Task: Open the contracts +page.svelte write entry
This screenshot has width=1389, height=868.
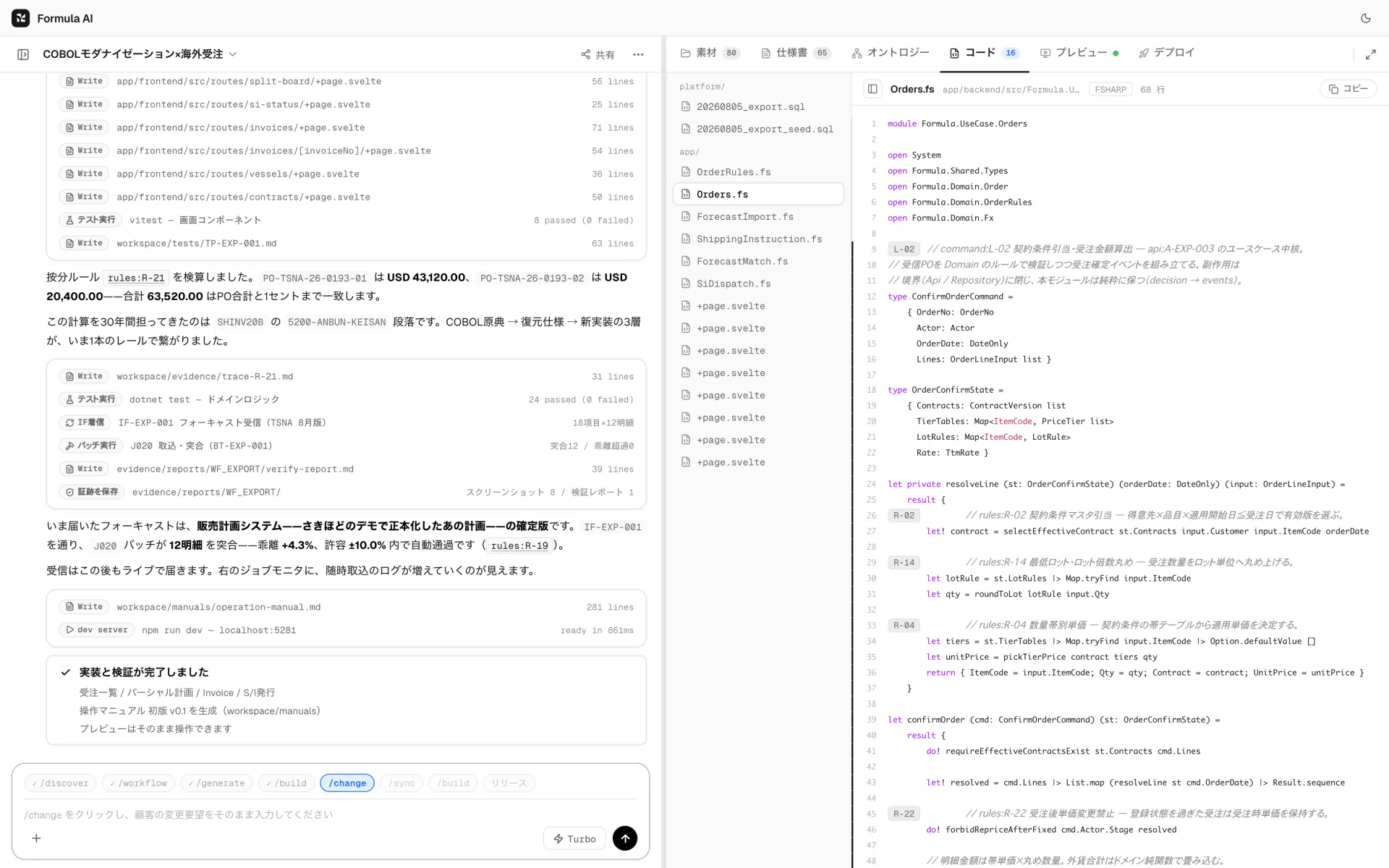Action: [346, 197]
